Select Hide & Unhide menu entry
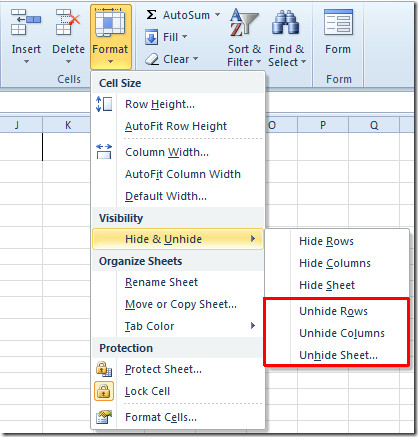 point(178,239)
